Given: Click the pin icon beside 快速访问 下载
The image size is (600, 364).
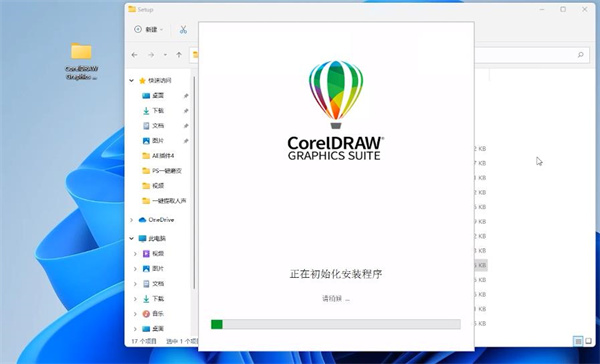Looking at the screenshot, I should pyautogui.click(x=186, y=111).
